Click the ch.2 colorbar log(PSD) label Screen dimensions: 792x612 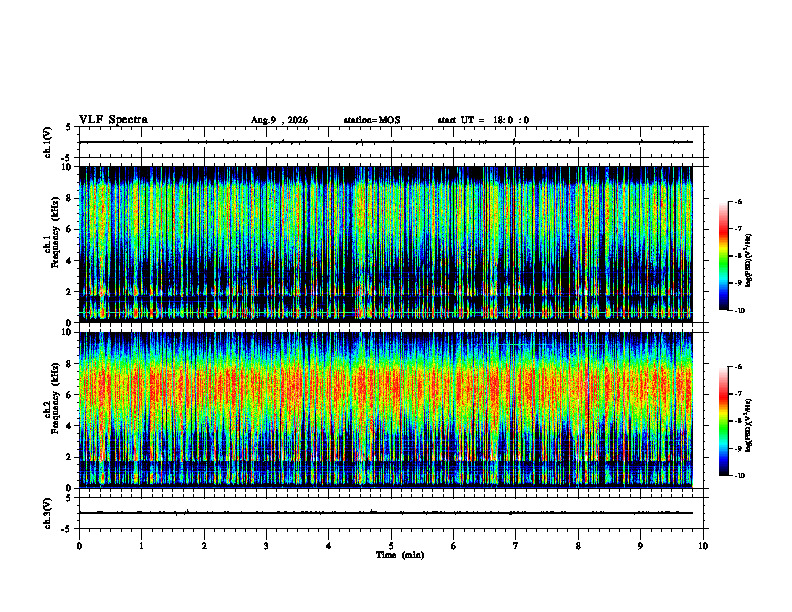pyautogui.click(x=749, y=425)
